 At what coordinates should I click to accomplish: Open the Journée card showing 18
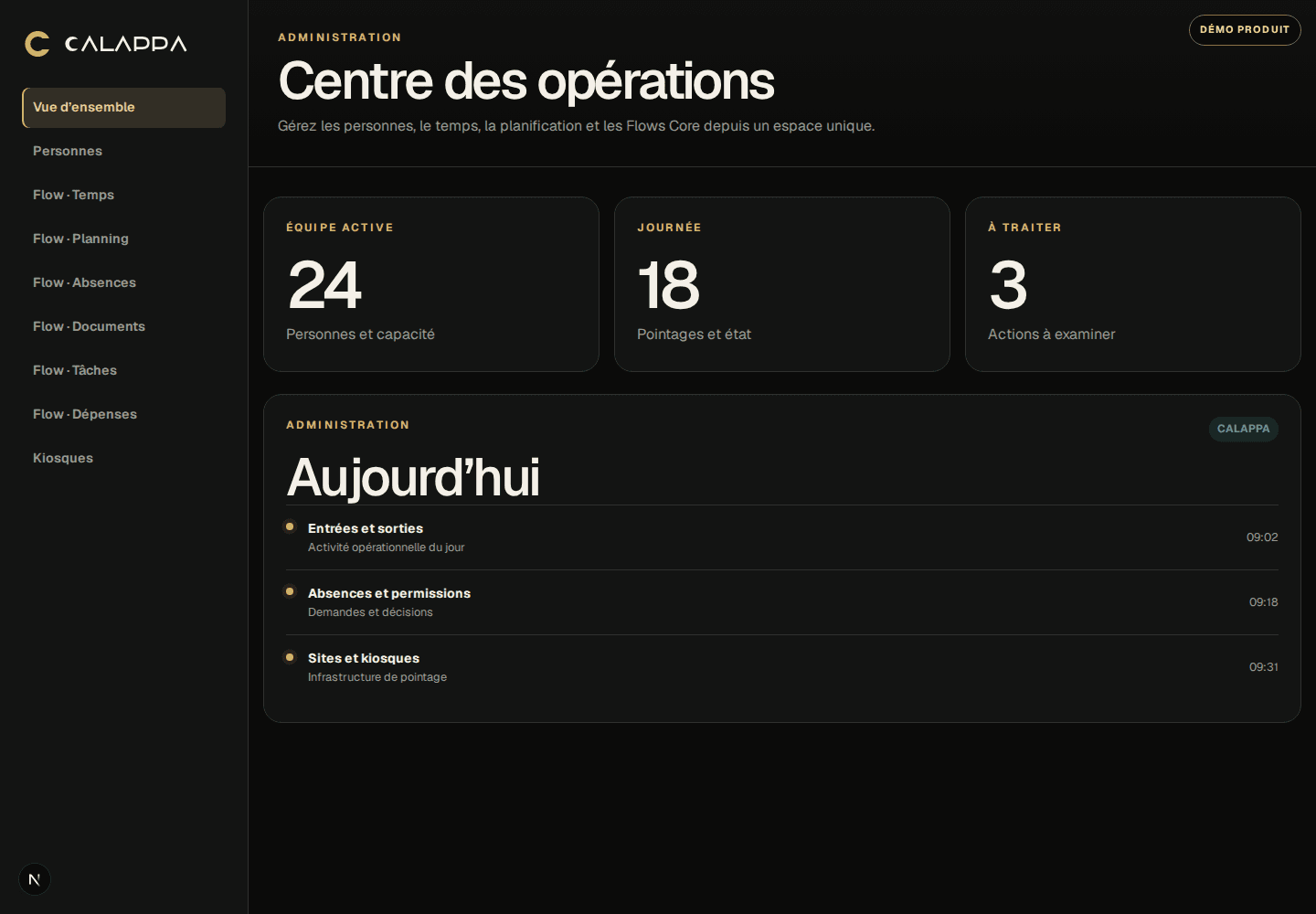[x=782, y=284]
